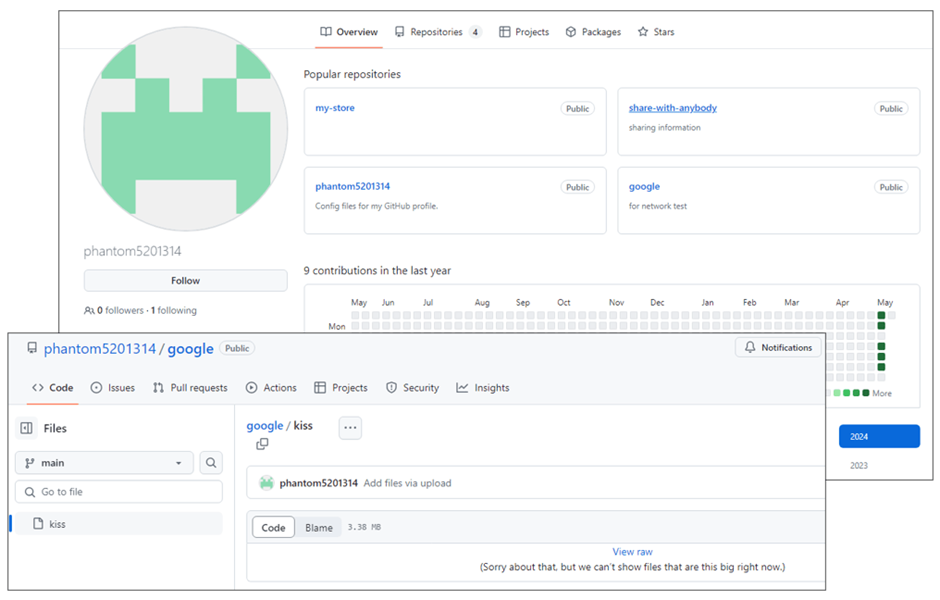Expand the main branch dropdown
Screen dimensions: 940x600
point(104,463)
